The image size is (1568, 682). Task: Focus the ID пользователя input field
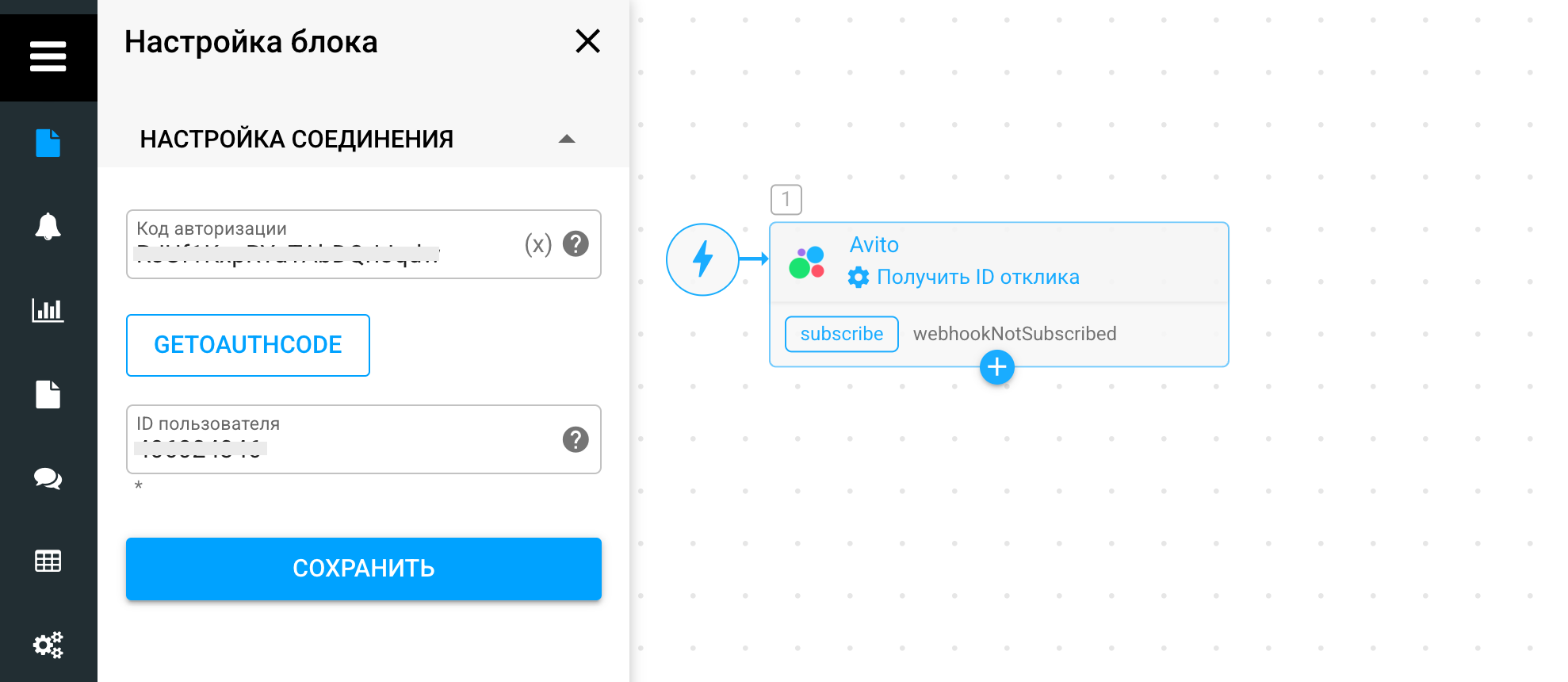pyautogui.click(x=341, y=448)
